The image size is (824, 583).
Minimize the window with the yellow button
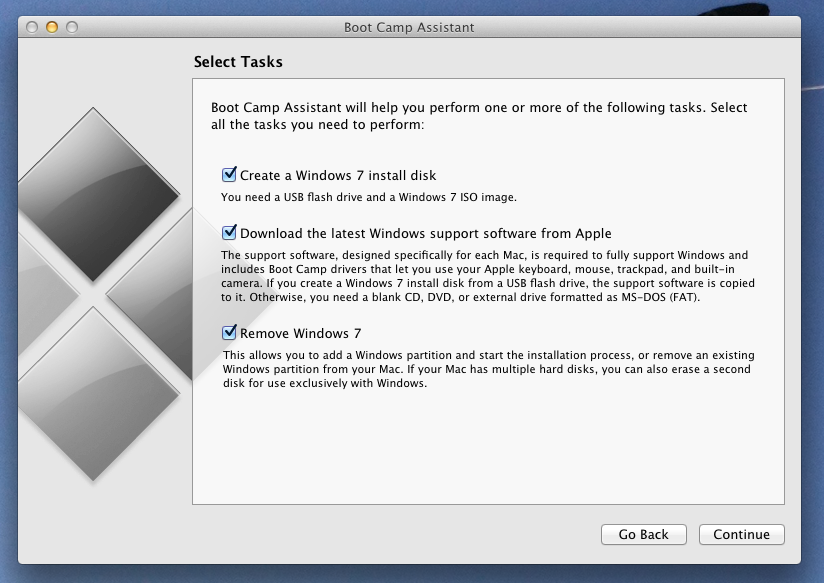[52, 27]
